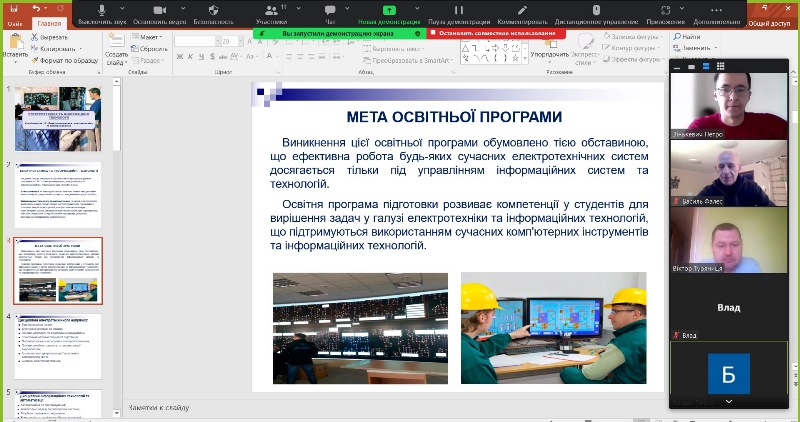Switch Zoom video panel to gallery grid view
The width and height of the screenshot is (800, 422).
pyautogui.click(x=720, y=66)
